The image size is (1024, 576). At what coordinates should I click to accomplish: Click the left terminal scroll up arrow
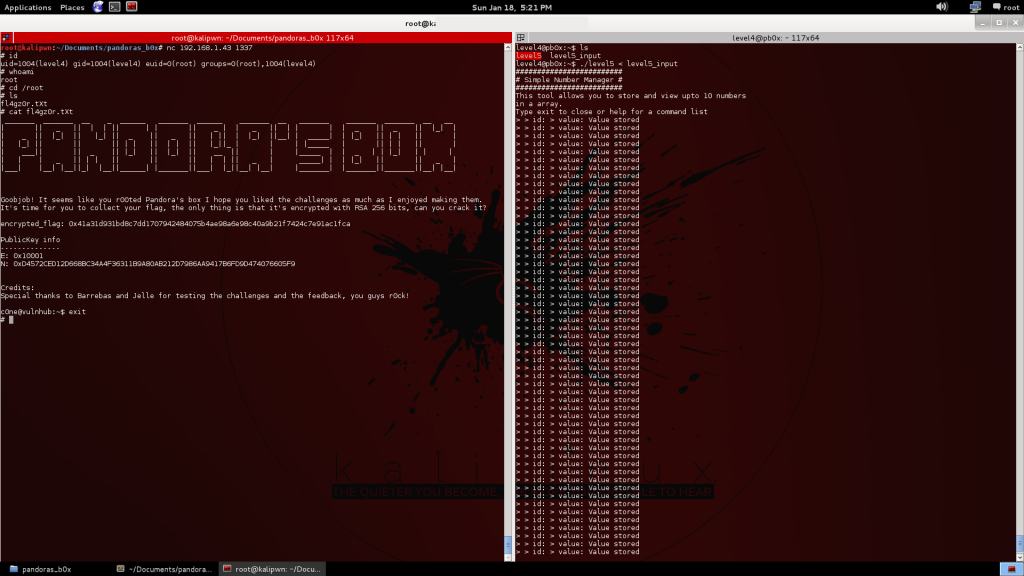(x=507, y=48)
